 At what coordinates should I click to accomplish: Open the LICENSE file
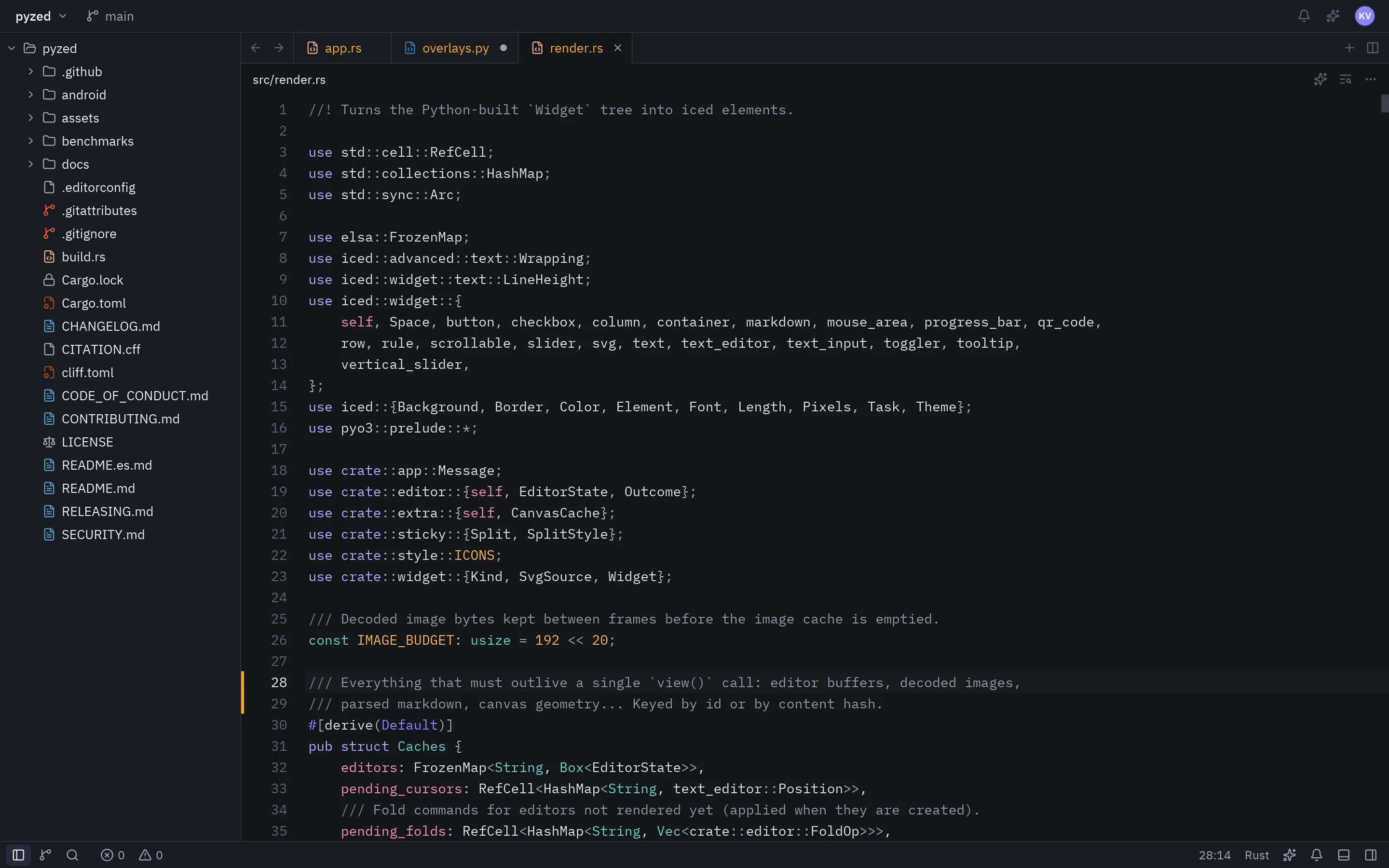coord(121,441)
